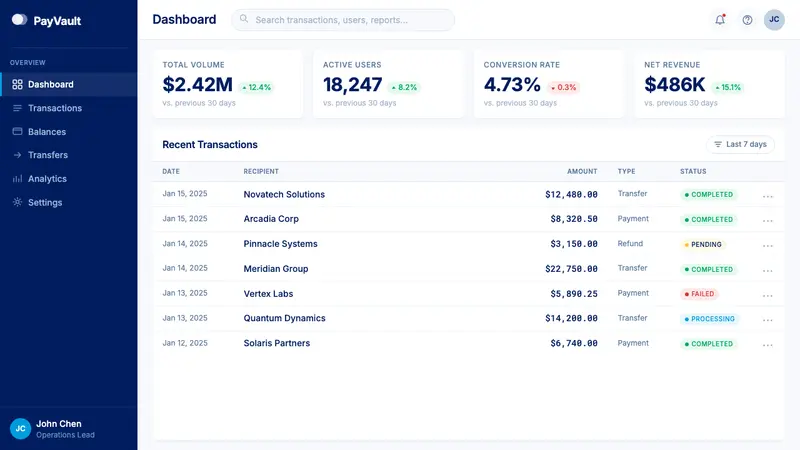Select the Novatech Solutions recipient
Image resolution: width=800 pixels, height=450 pixels.
[x=284, y=194]
